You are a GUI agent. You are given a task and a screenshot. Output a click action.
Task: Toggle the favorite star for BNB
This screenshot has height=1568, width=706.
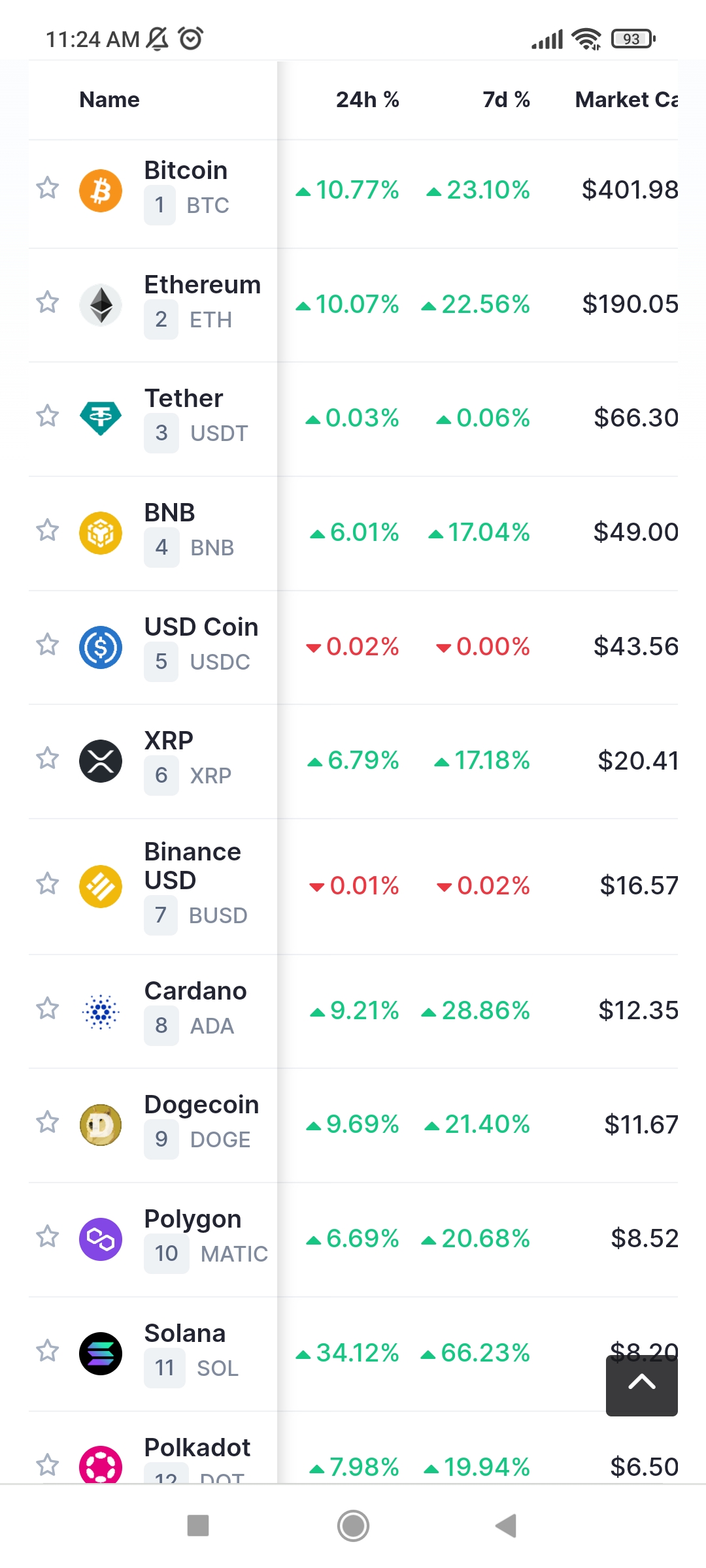[48, 531]
